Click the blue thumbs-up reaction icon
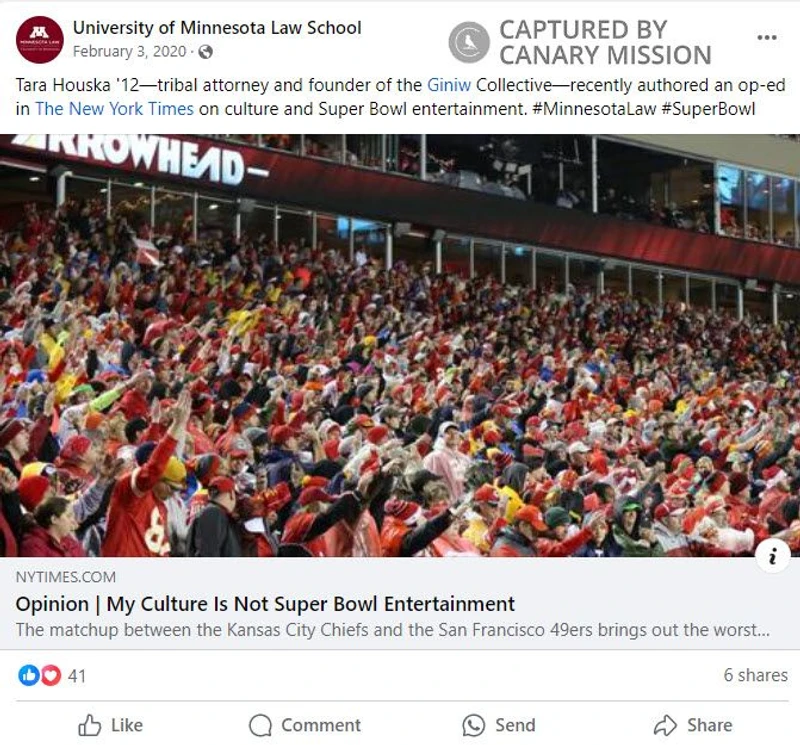Viewport: 800px width, 745px height. [29, 675]
